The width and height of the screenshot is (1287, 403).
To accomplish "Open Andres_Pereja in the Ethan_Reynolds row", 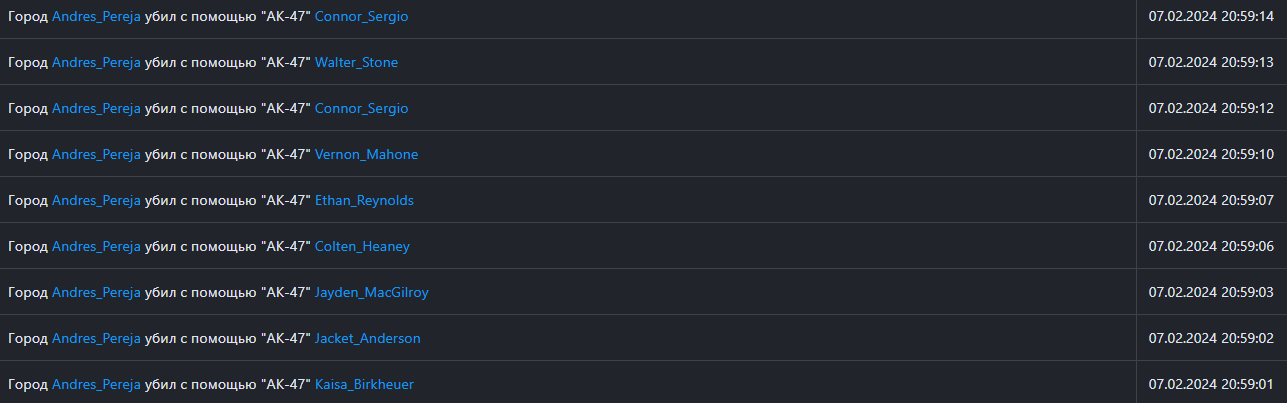I will [x=96, y=200].
